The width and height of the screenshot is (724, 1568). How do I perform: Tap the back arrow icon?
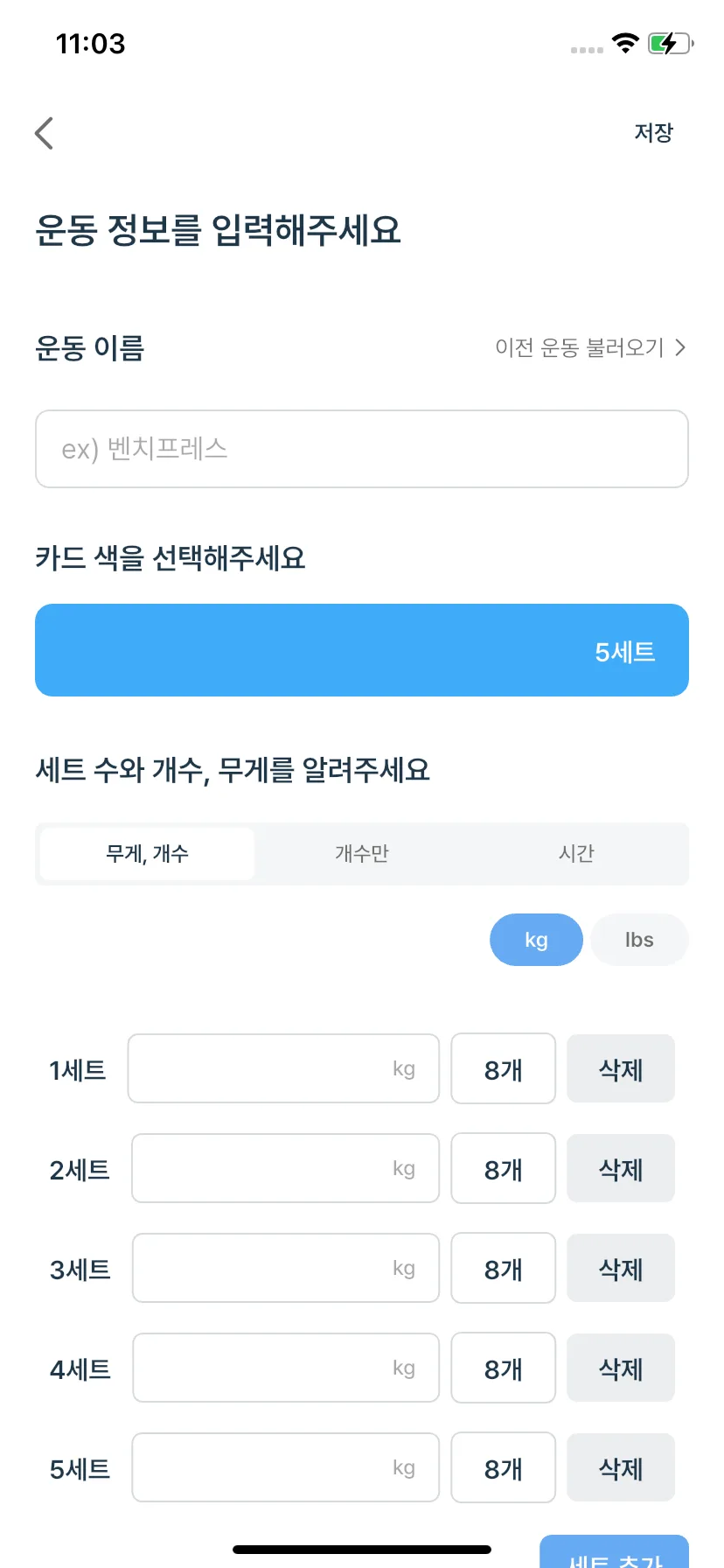point(44,133)
